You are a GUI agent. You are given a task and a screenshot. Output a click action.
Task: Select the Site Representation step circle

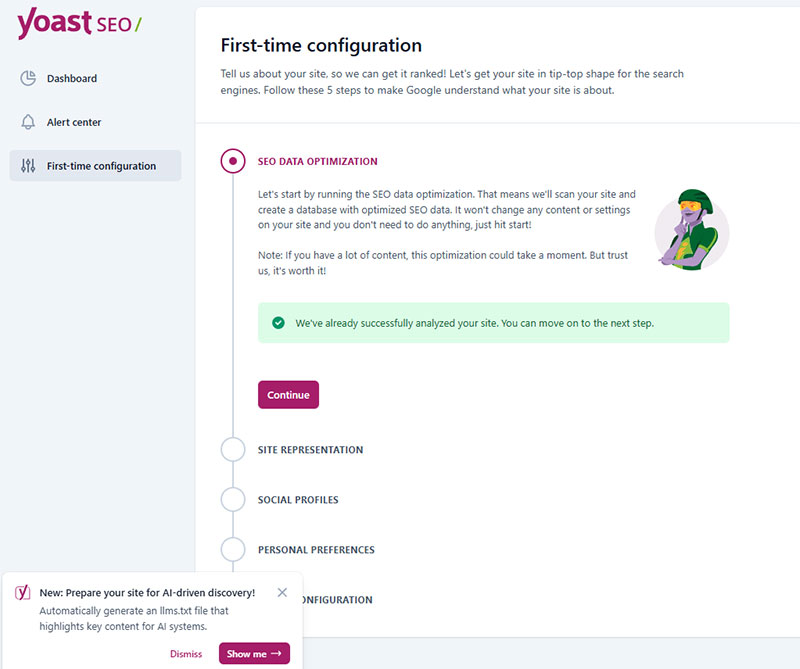coord(233,450)
